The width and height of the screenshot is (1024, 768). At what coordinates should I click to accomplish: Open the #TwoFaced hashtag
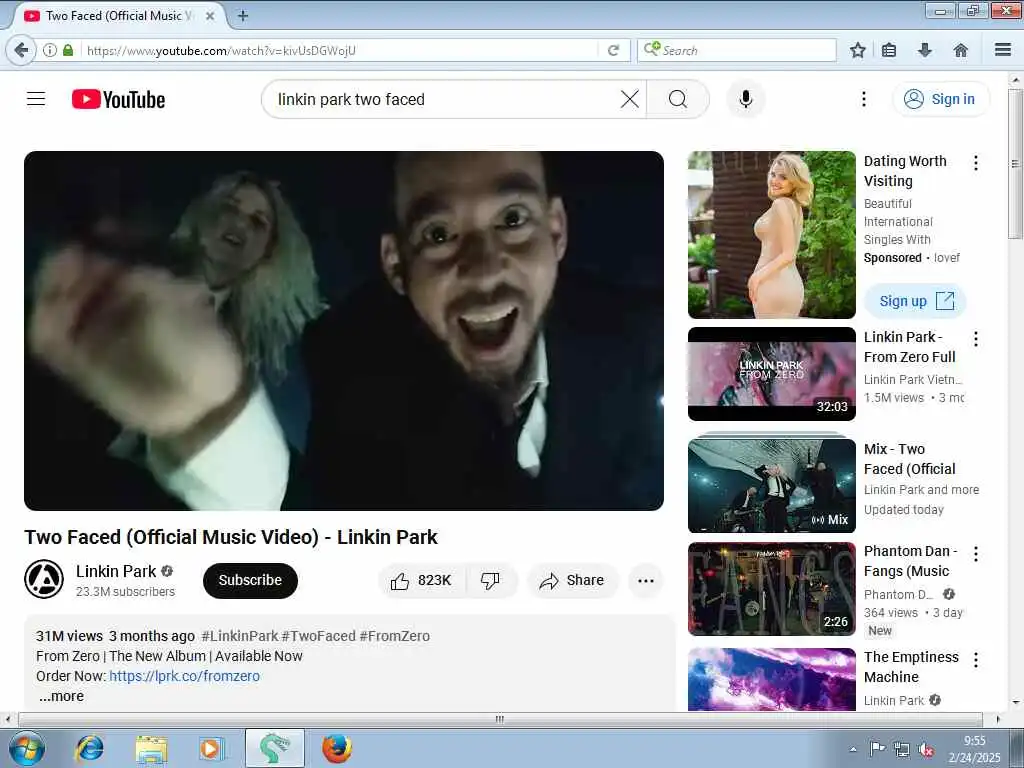[318, 636]
